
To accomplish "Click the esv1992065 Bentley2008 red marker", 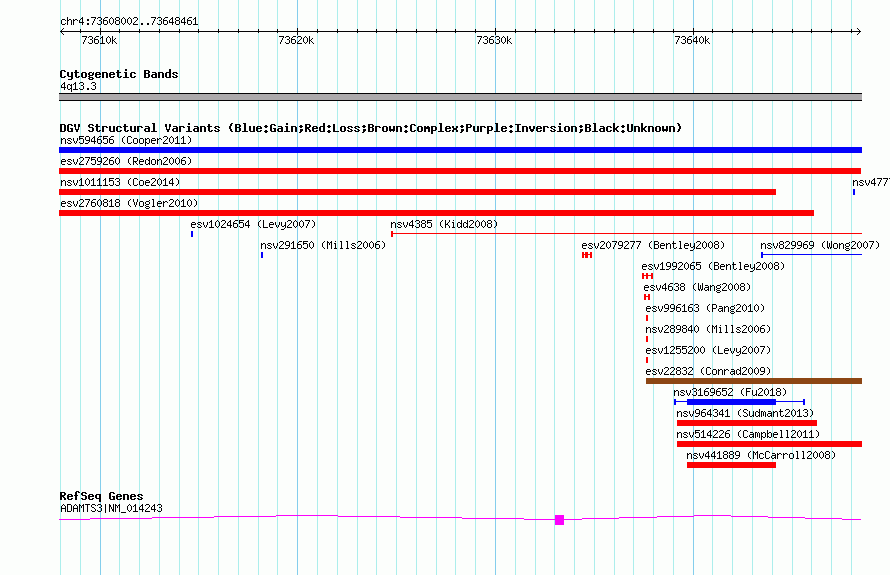I will pyautogui.click(x=647, y=276).
